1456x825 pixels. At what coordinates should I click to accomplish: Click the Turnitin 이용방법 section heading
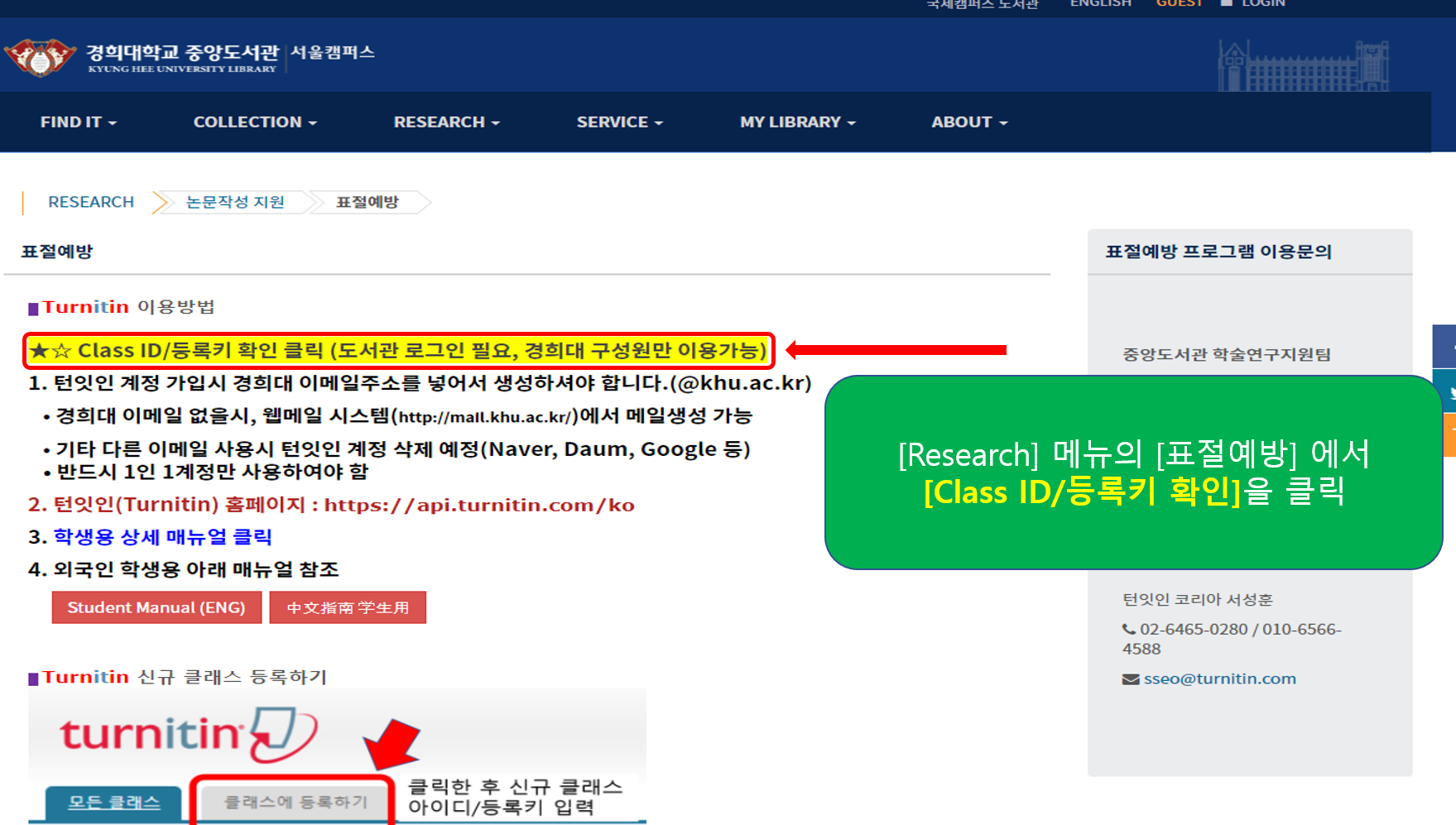point(128,307)
